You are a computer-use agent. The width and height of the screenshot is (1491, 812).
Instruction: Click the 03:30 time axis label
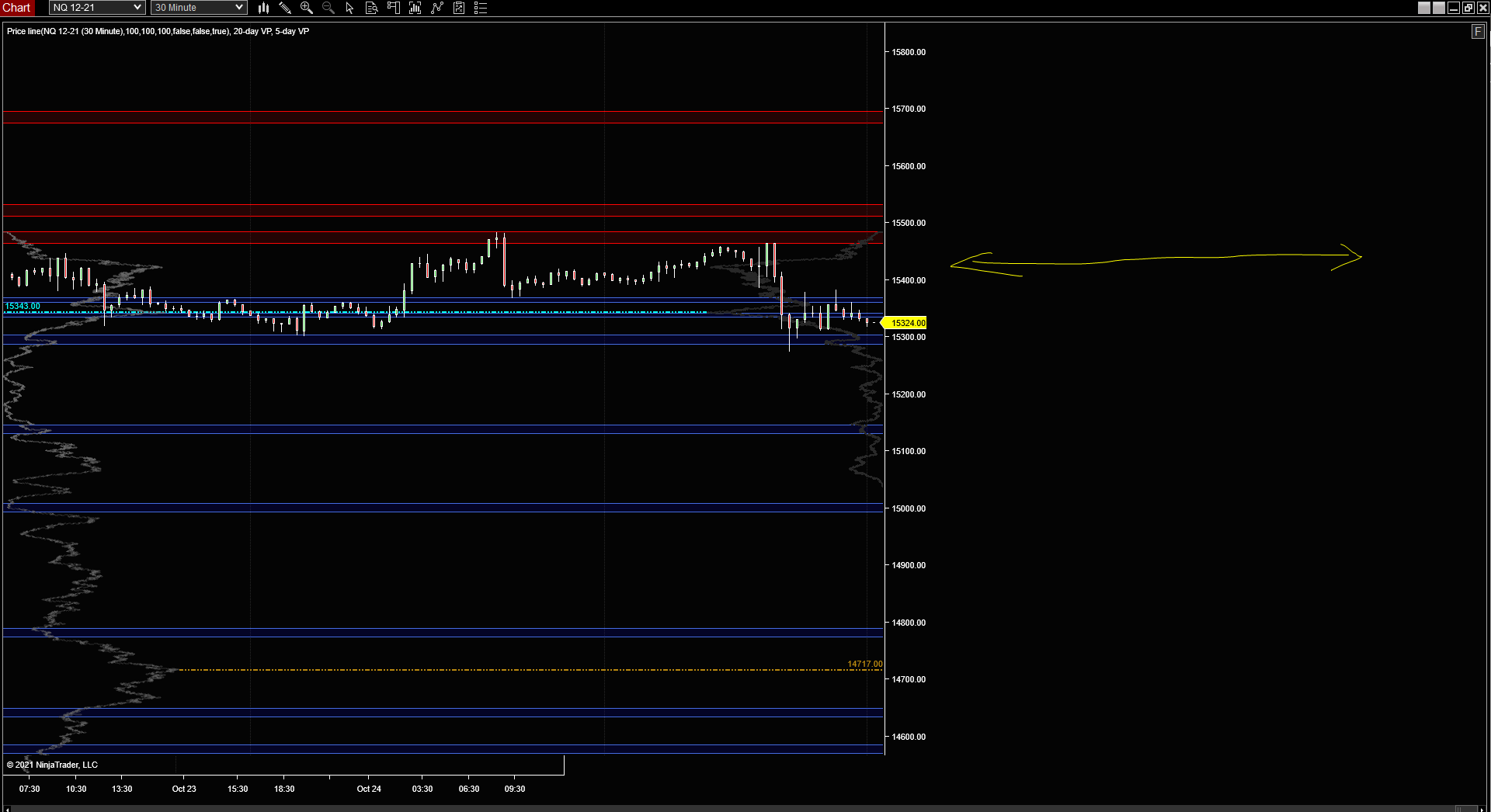(422, 789)
